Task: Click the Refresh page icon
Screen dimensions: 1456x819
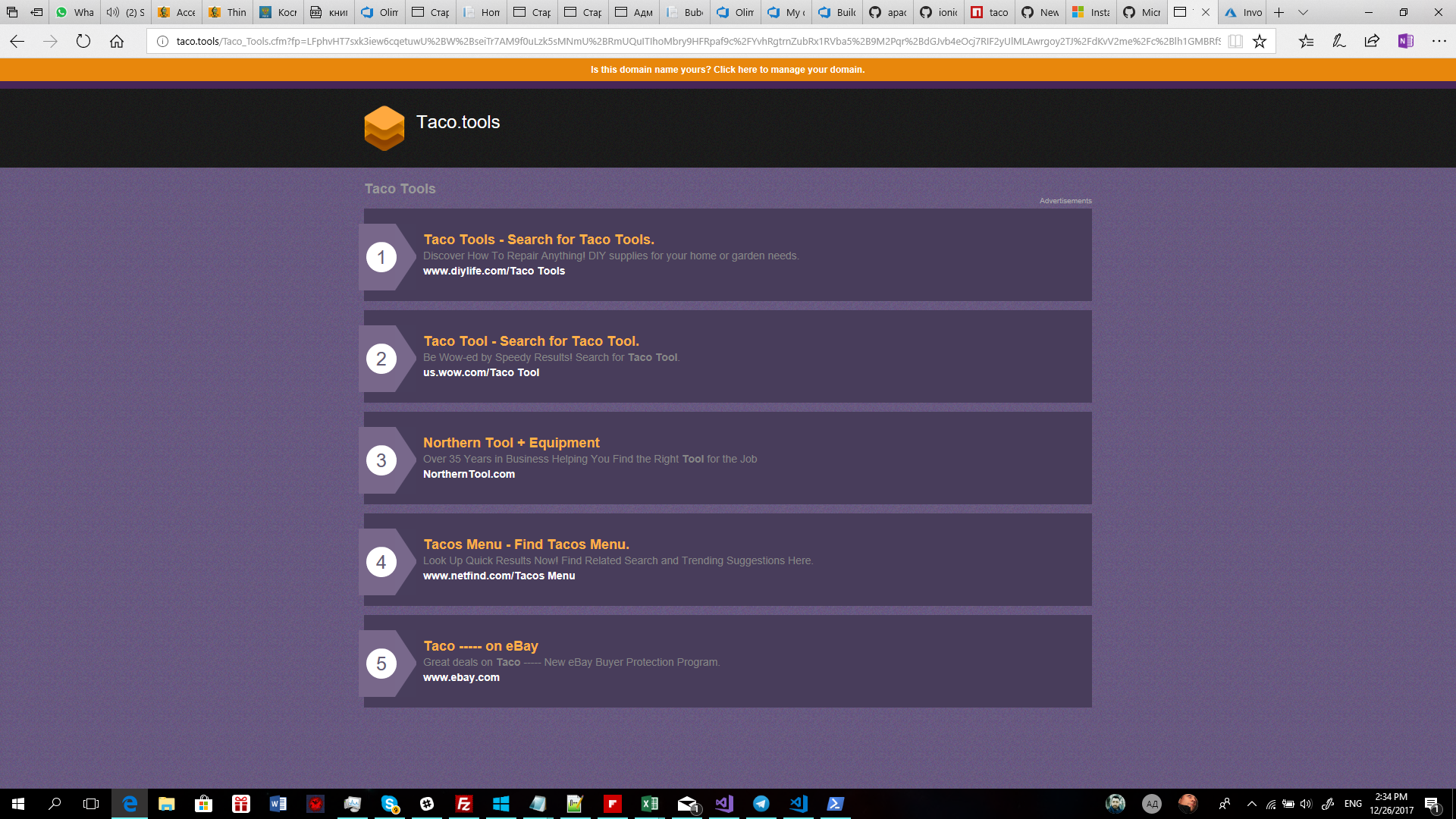Action: click(x=83, y=41)
